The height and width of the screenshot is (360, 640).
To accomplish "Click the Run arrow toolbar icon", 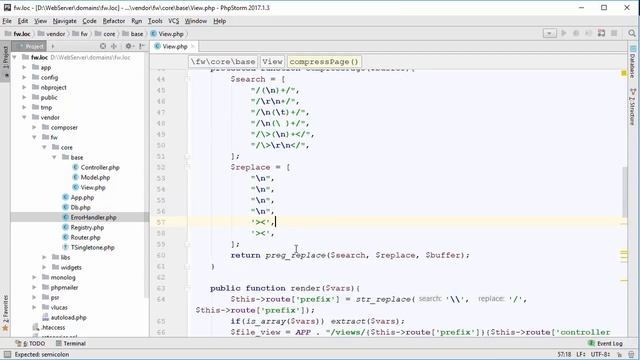I will pos(564,33).
